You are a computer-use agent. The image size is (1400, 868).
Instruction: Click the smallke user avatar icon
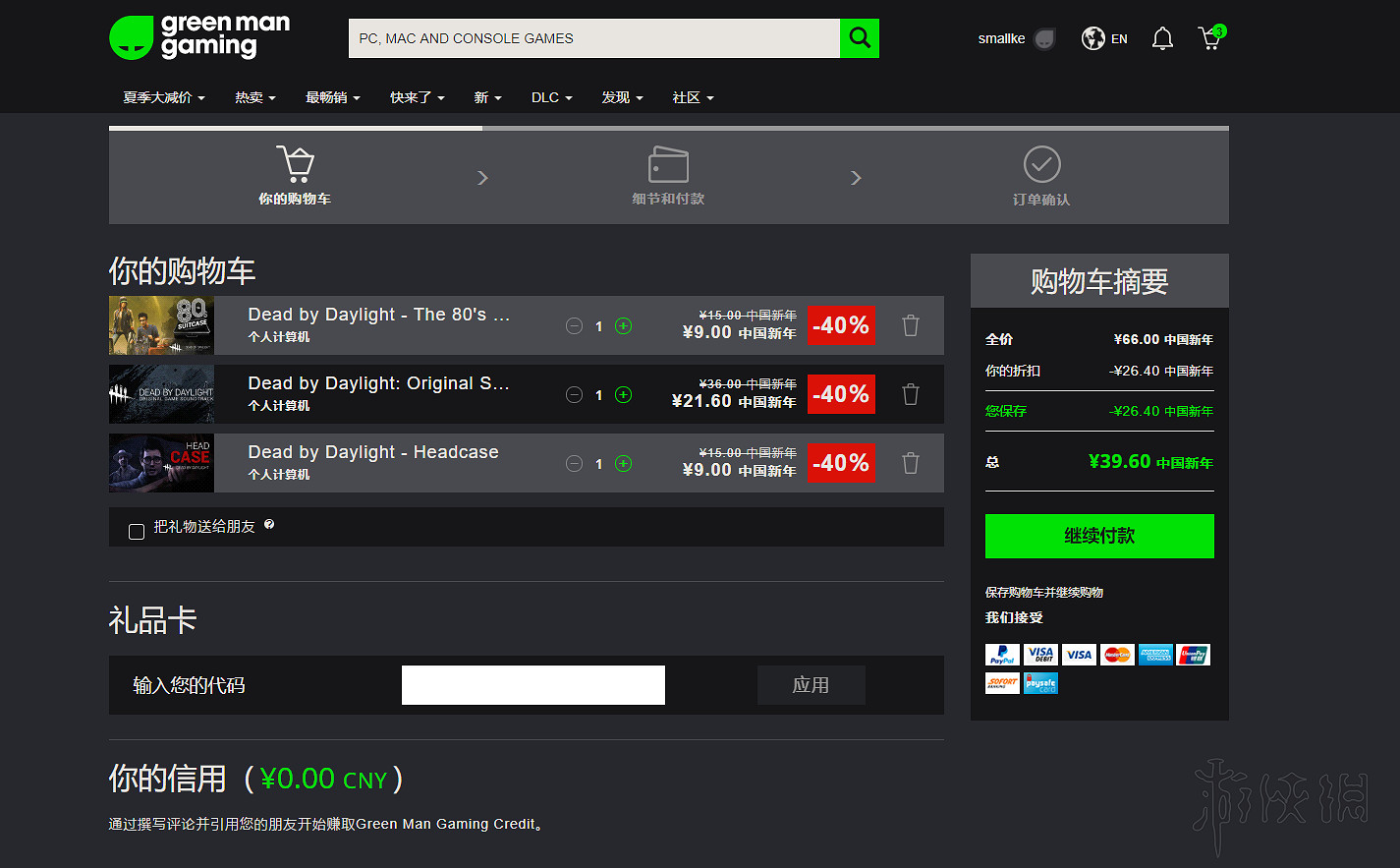click(1044, 38)
